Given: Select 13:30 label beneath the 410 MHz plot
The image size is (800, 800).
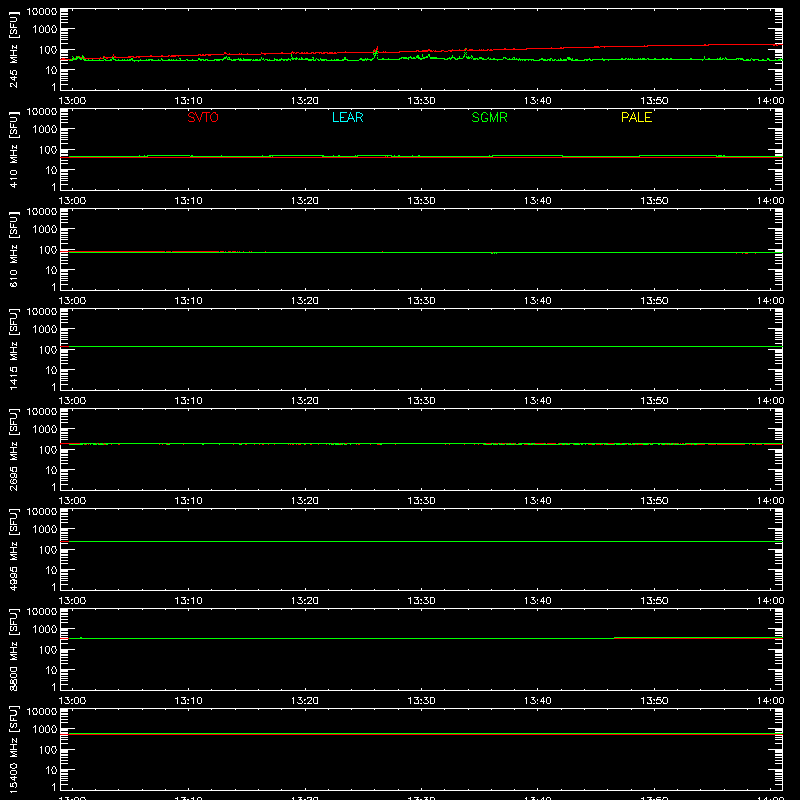Looking at the screenshot, I should (x=421, y=201).
